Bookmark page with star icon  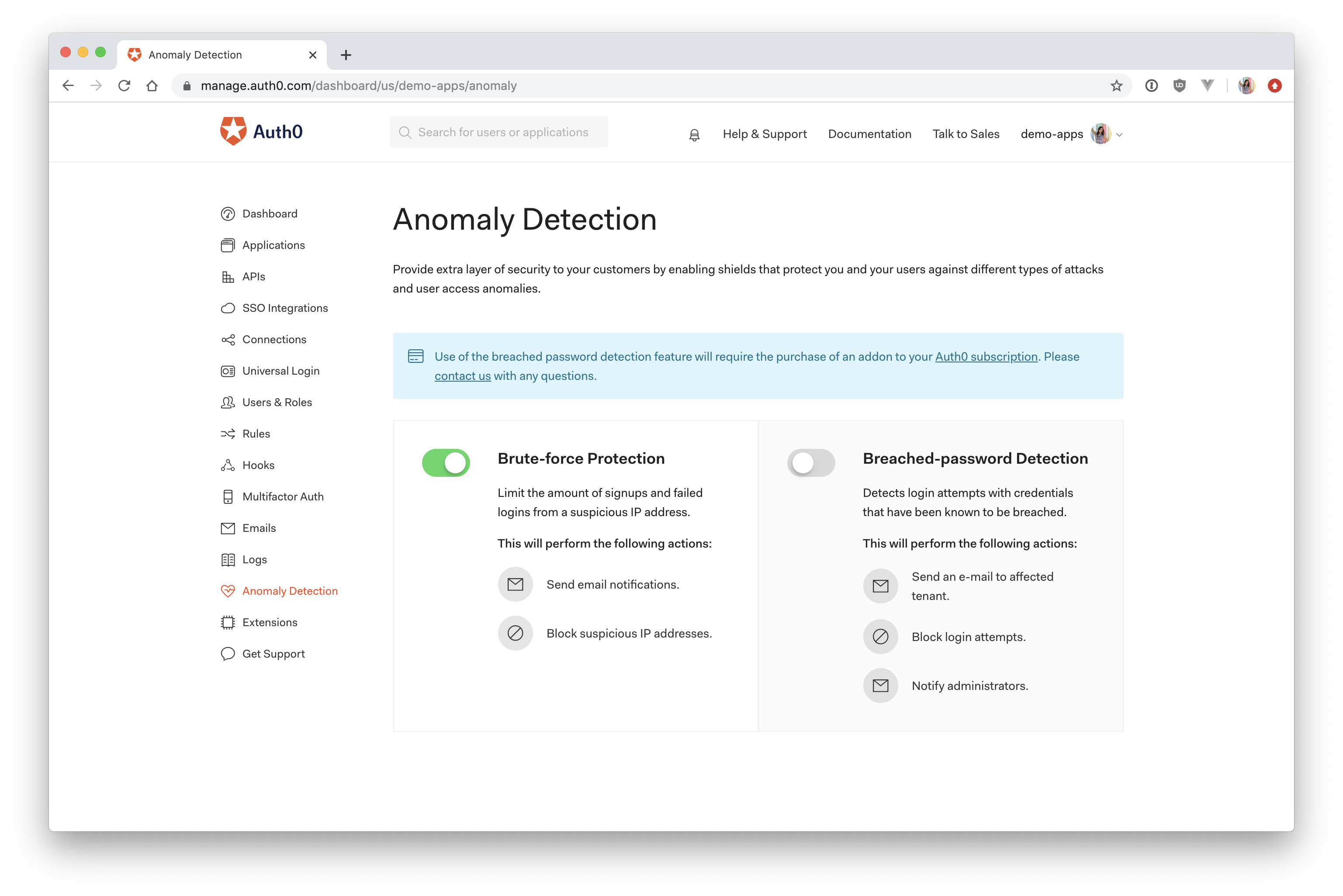click(1116, 86)
